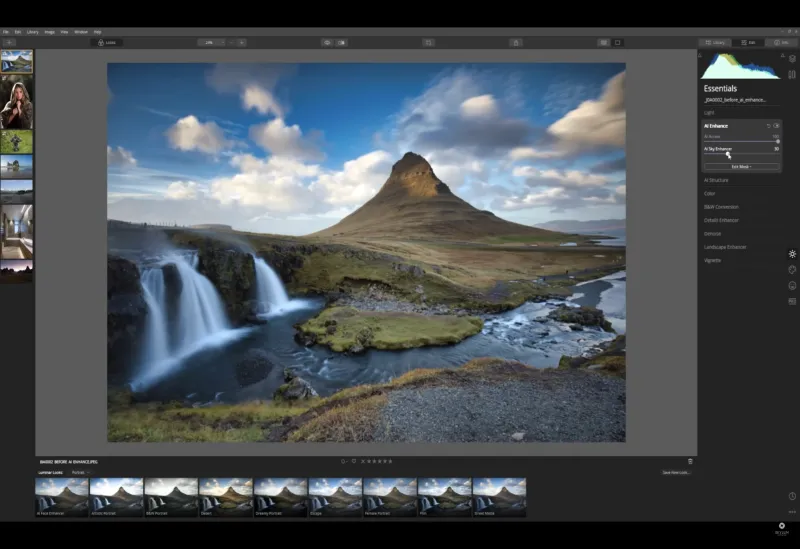Select the Essentials sun icon
The width and height of the screenshot is (800, 549).
point(792,254)
